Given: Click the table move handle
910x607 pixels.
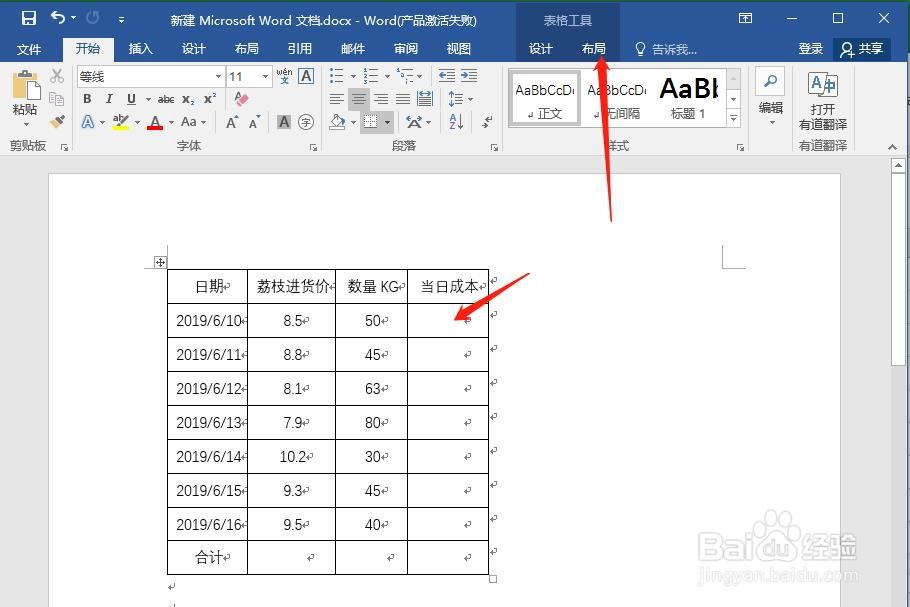Looking at the screenshot, I should point(160,262).
